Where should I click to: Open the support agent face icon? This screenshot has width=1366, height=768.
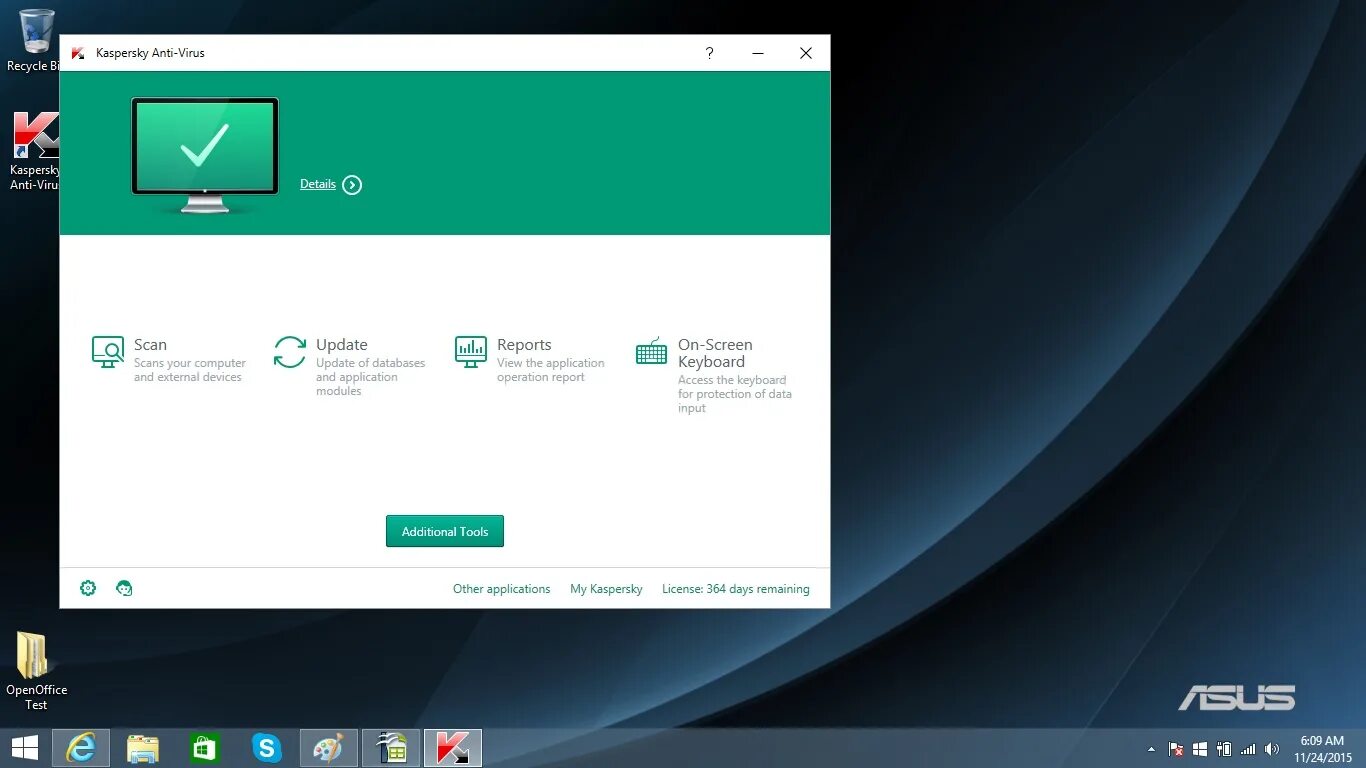pos(124,588)
